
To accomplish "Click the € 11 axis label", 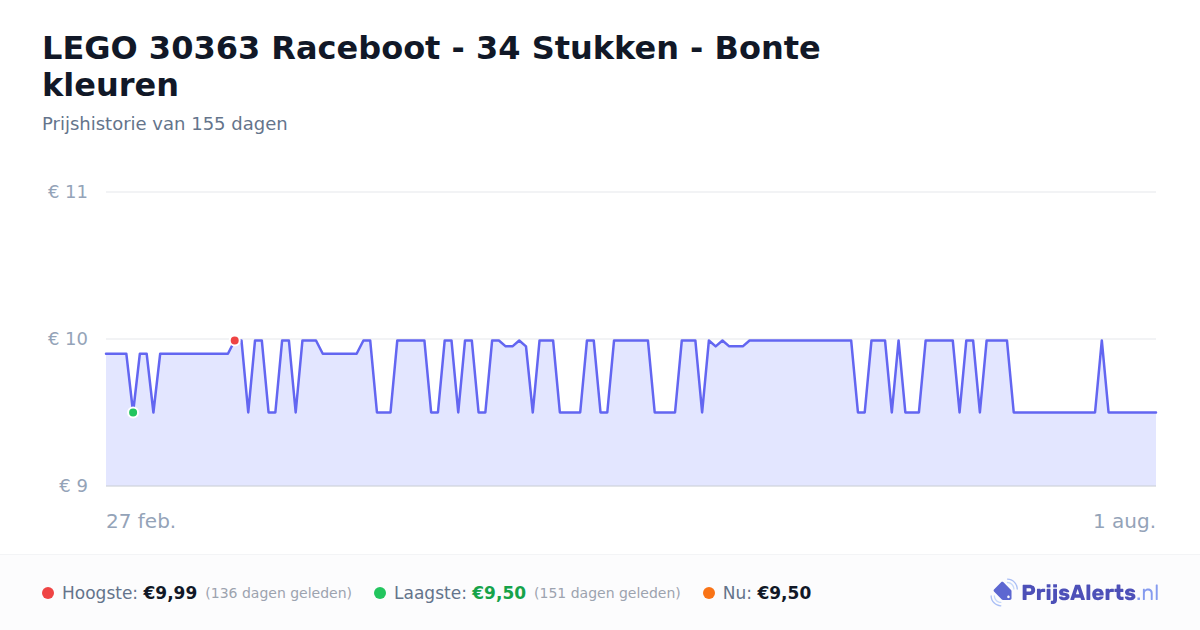I will [x=68, y=192].
